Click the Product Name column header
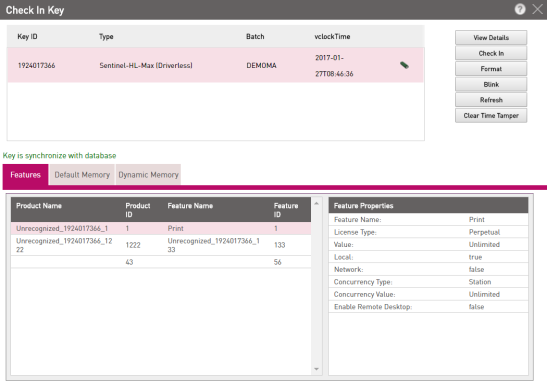Viewport: 547px width, 386px height. tap(39, 206)
